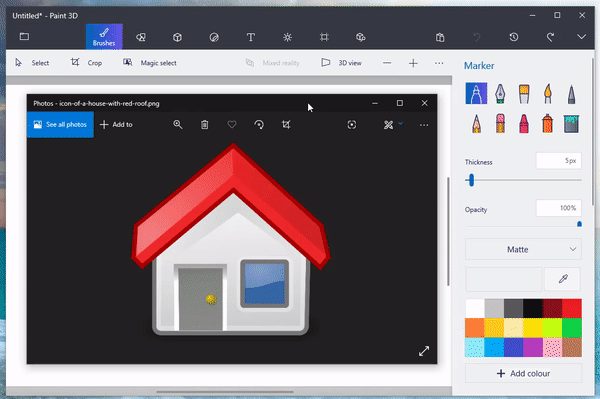Screen dimensions: 600x399
Task: Click the screen capture icon in Photos toolbar
Action: [352, 125]
